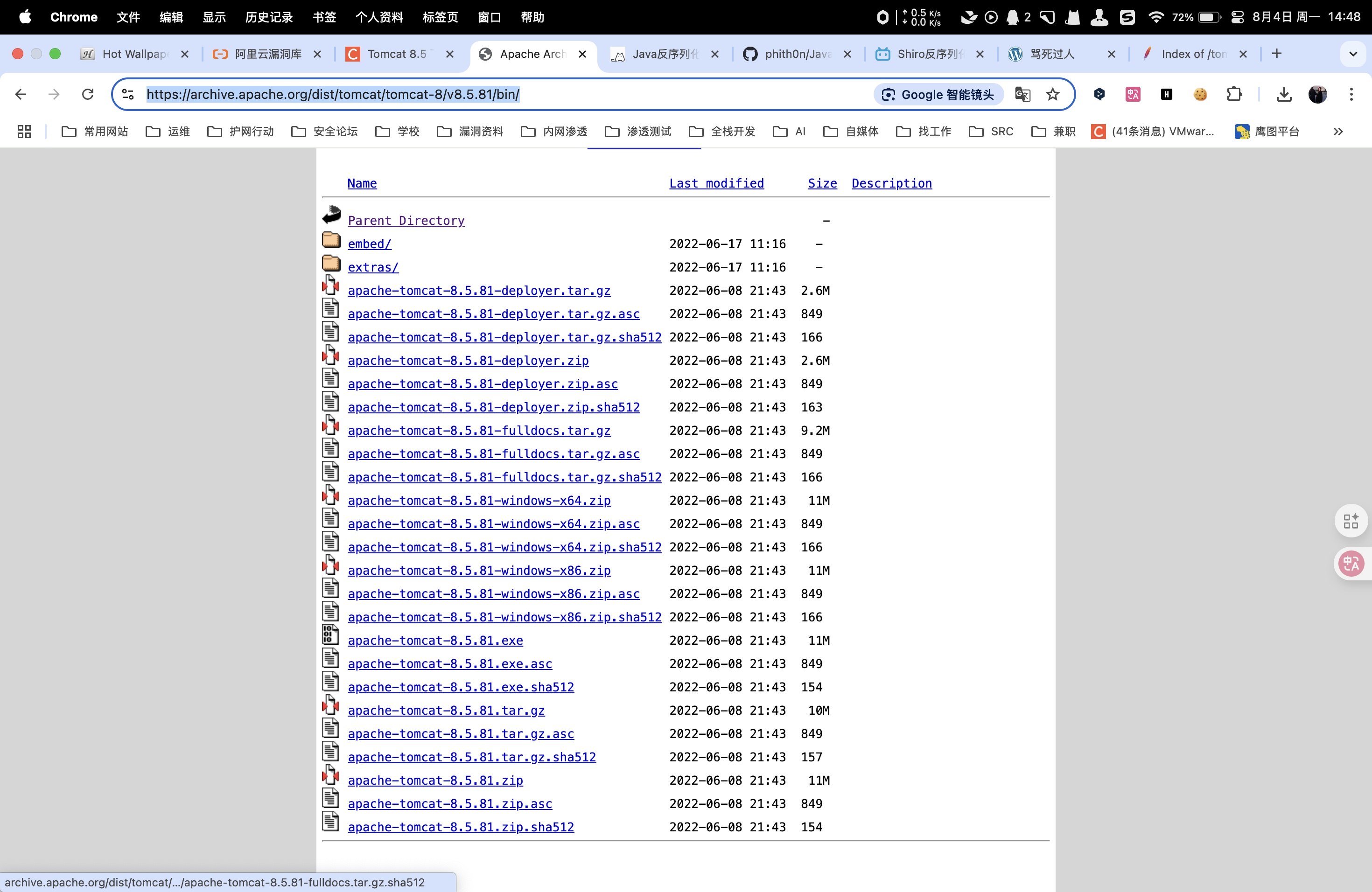Open the bookmarks apps grid icon
This screenshot has width=1372, height=892.
[24, 132]
